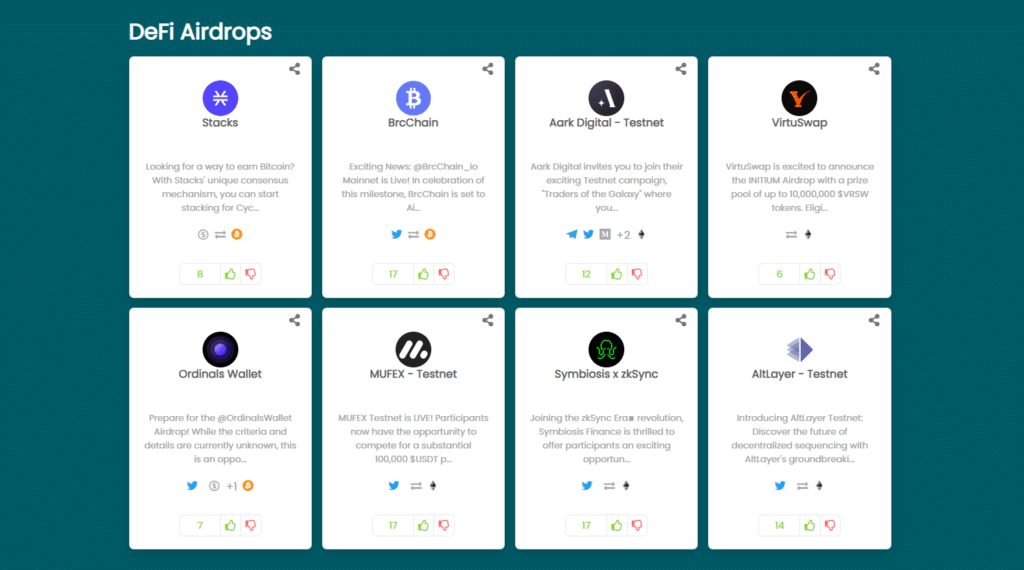Image resolution: width=1024 pixels, height=570 pixels.
Task: Read VirtuSwap INITIUM Airdrop description
Action: point(799,187)
